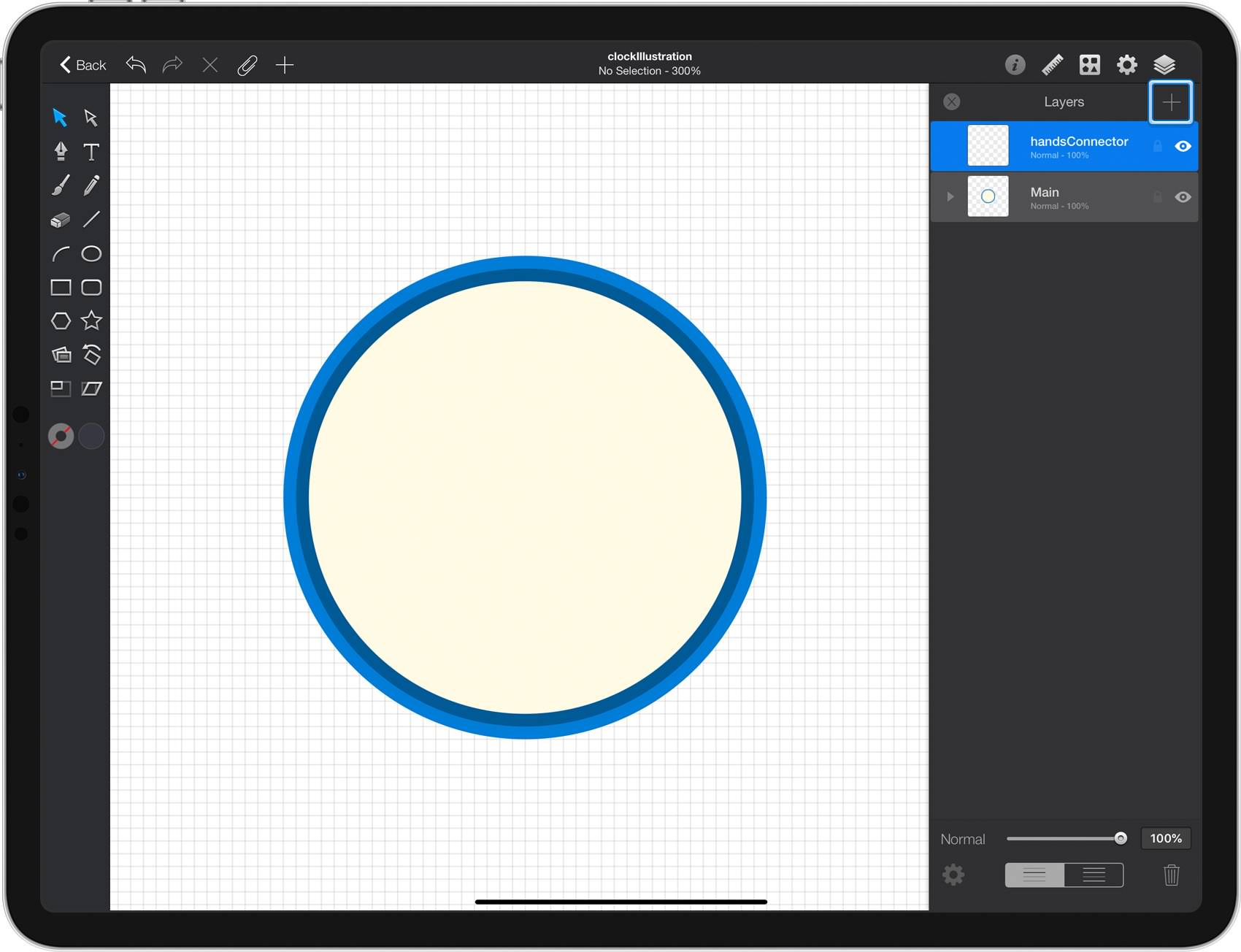Add a new layer
The width and height of the screenshot is (1241, 952).
1171,102
